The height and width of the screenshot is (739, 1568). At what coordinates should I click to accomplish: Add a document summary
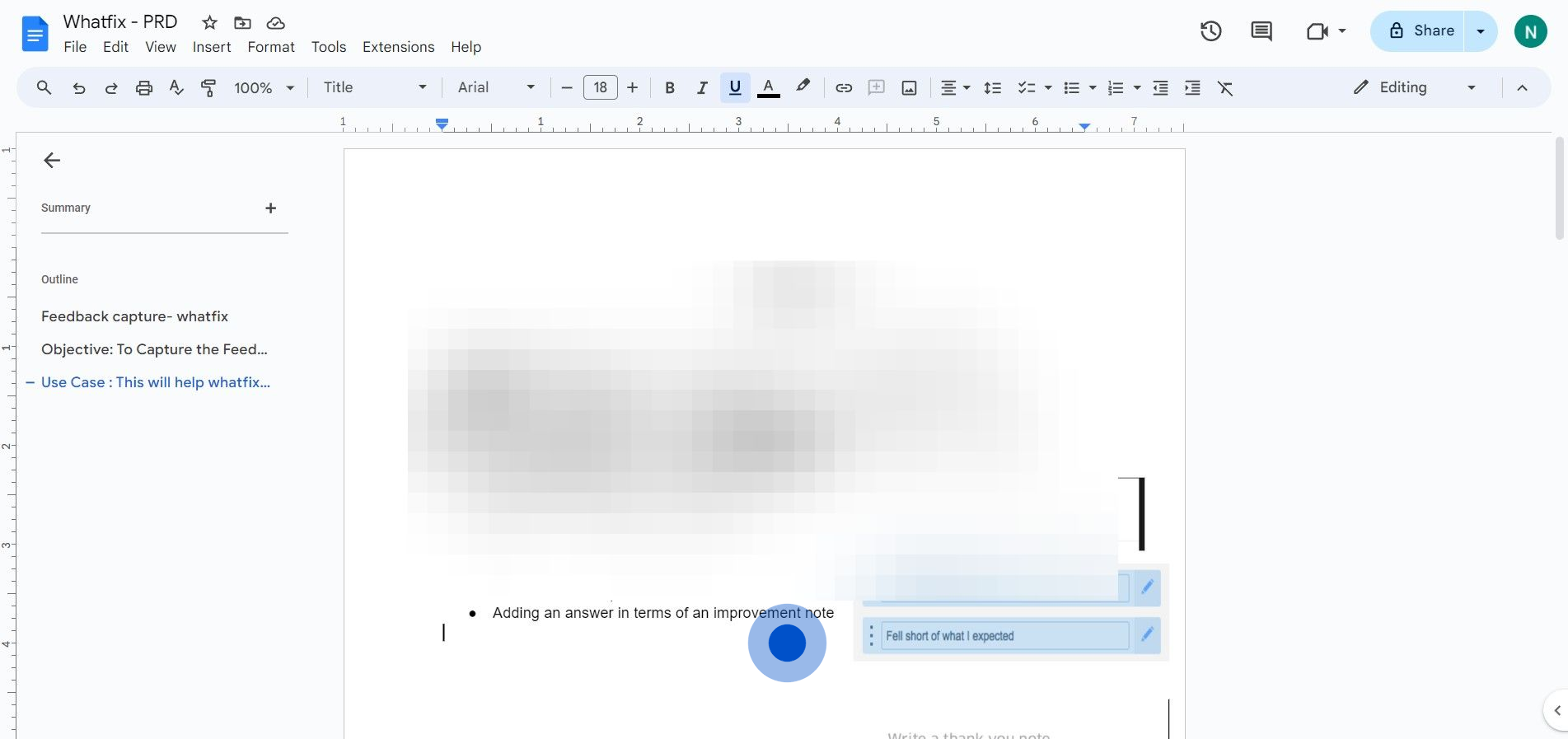(x=270, y=208)
